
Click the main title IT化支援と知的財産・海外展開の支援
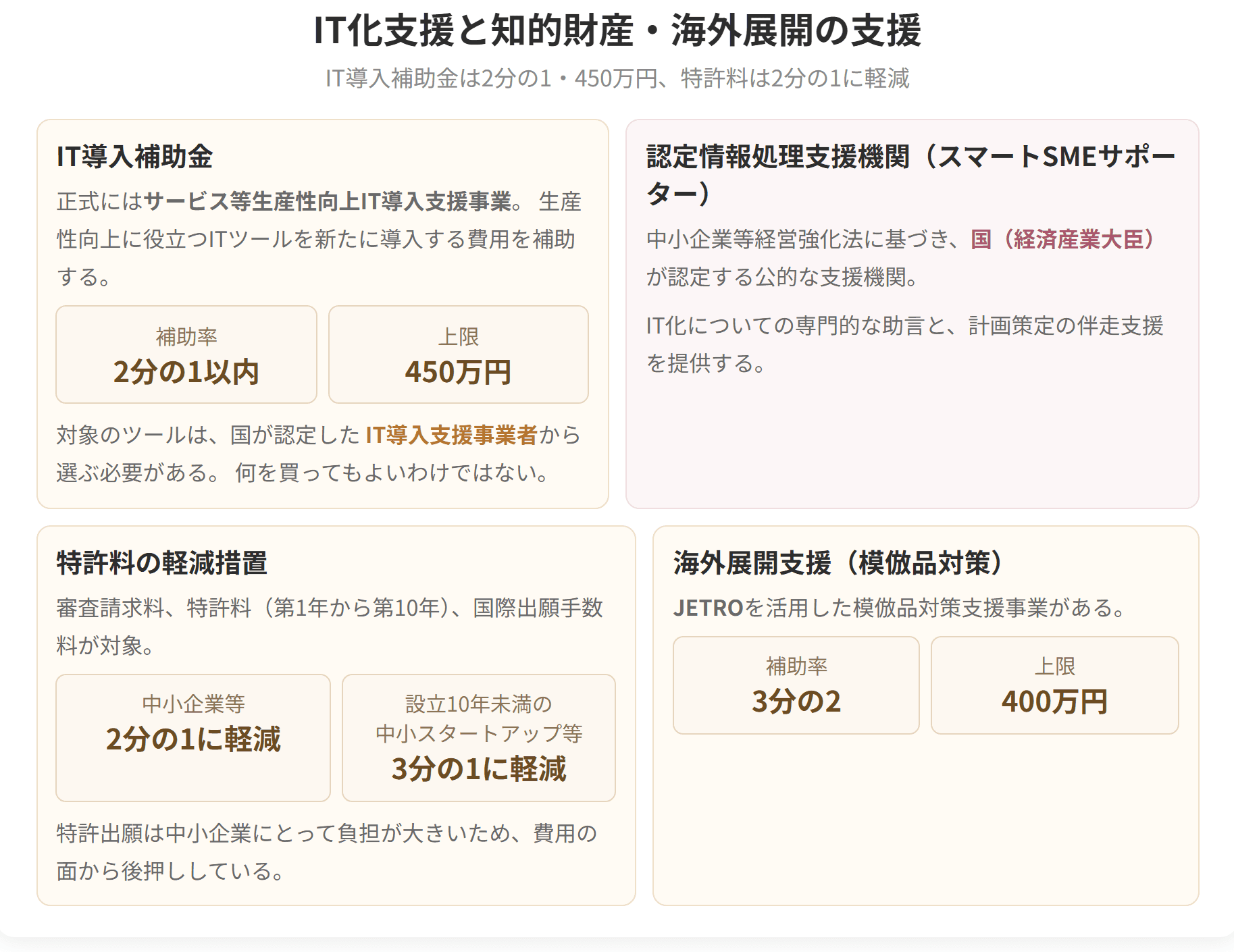[617, 30]
